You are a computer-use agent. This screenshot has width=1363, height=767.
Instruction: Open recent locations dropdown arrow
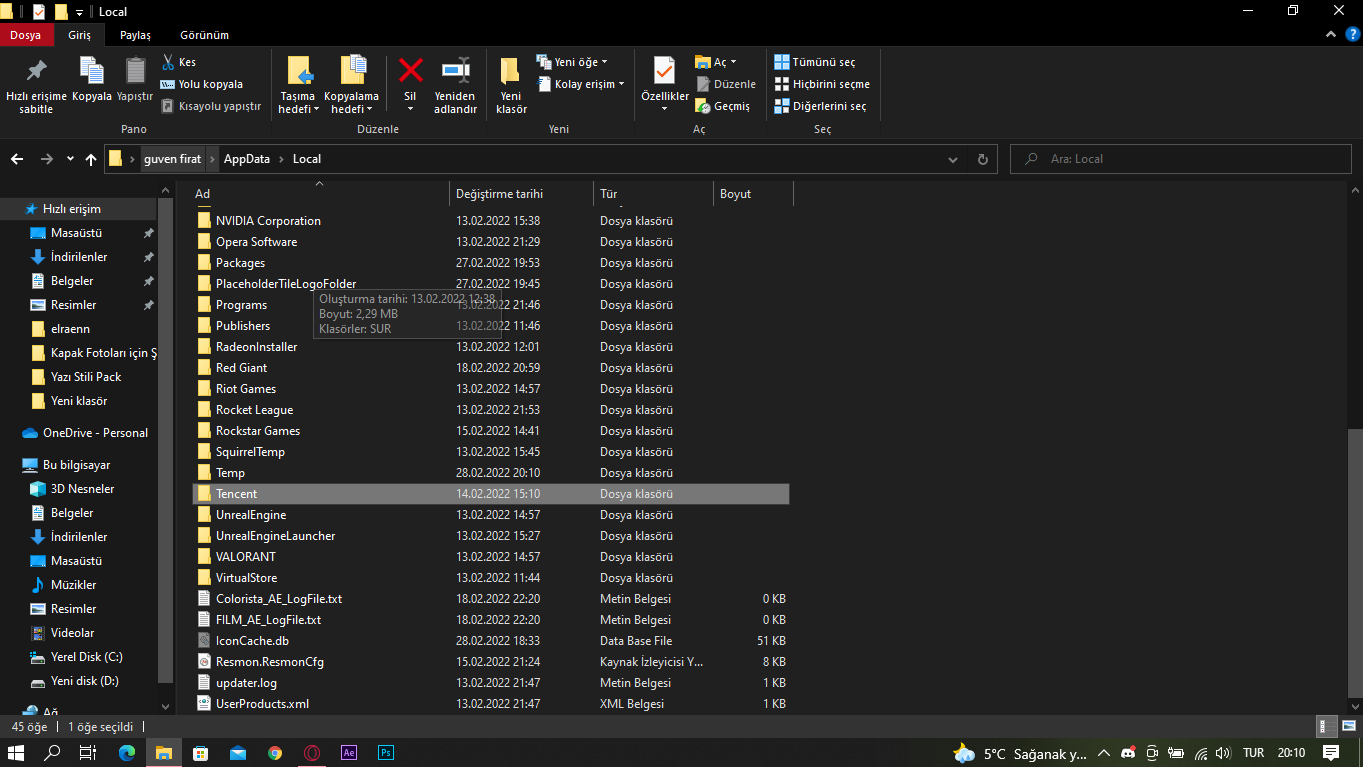coord(70,159)
